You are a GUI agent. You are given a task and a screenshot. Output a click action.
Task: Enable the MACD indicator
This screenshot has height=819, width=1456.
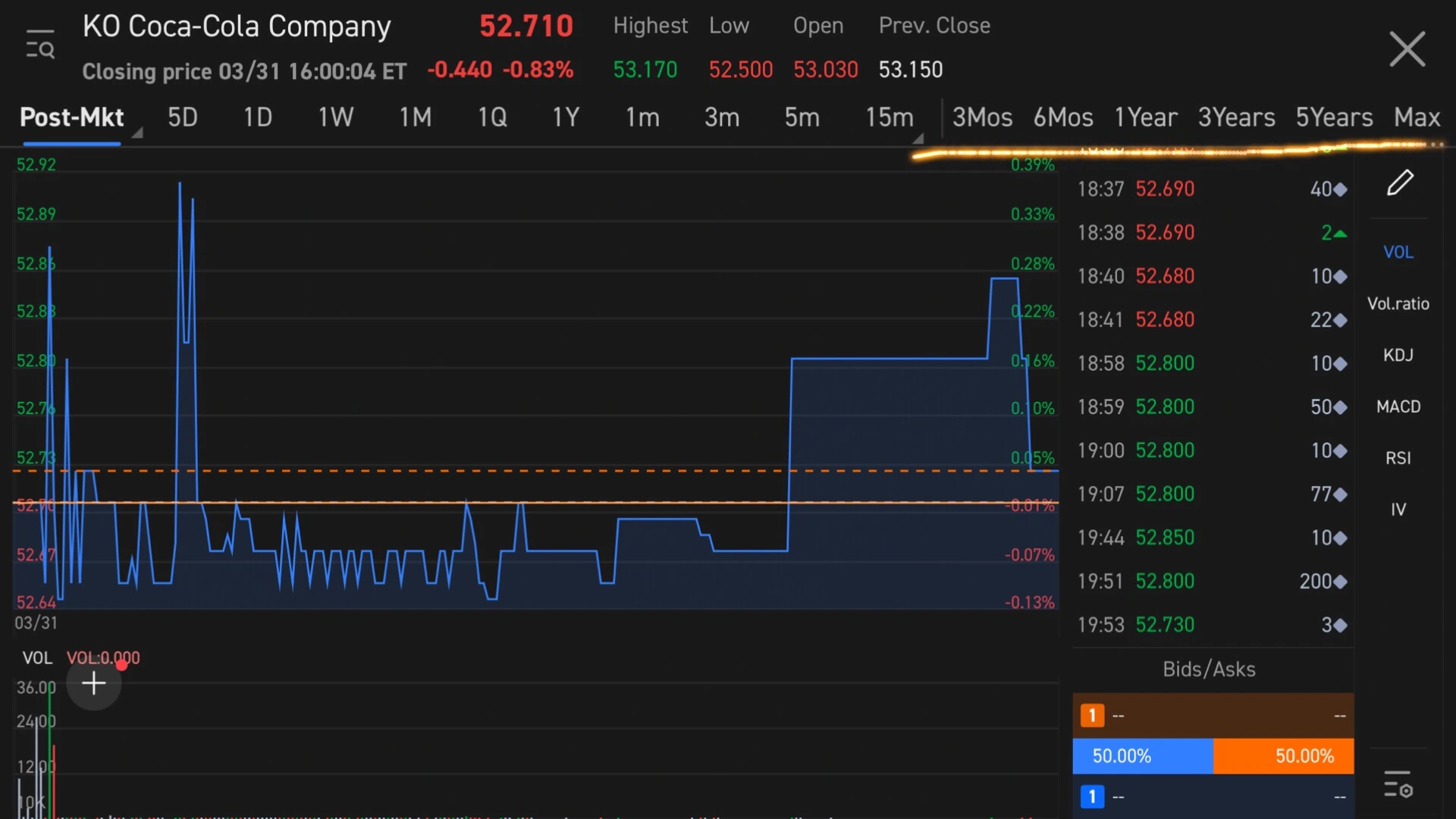[x=1398, y=406]
